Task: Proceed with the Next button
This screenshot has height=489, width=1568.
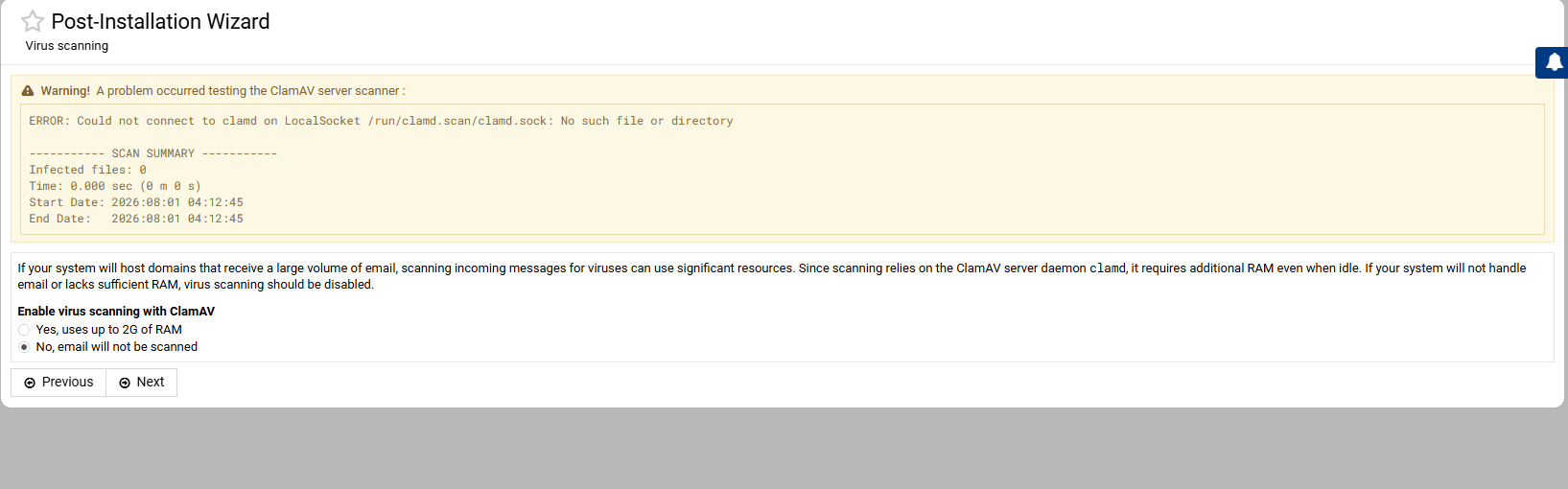Action: 142,383
